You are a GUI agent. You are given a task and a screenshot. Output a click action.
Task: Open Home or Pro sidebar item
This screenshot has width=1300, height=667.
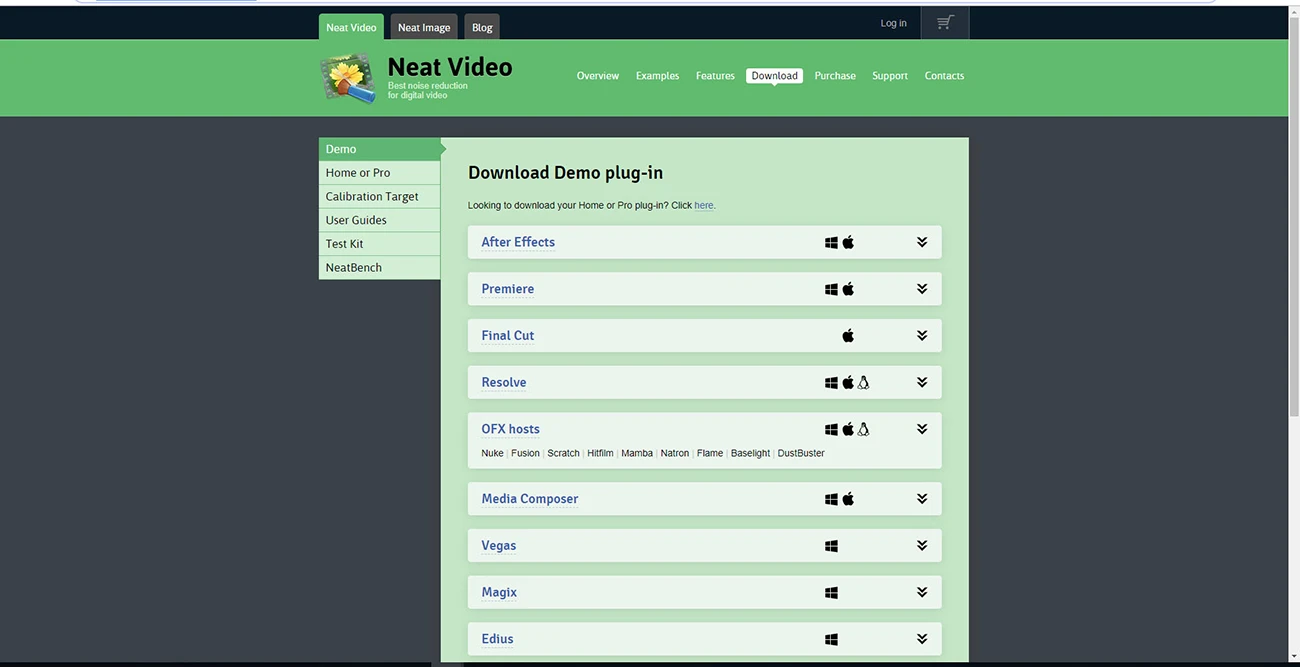(380, 173)
